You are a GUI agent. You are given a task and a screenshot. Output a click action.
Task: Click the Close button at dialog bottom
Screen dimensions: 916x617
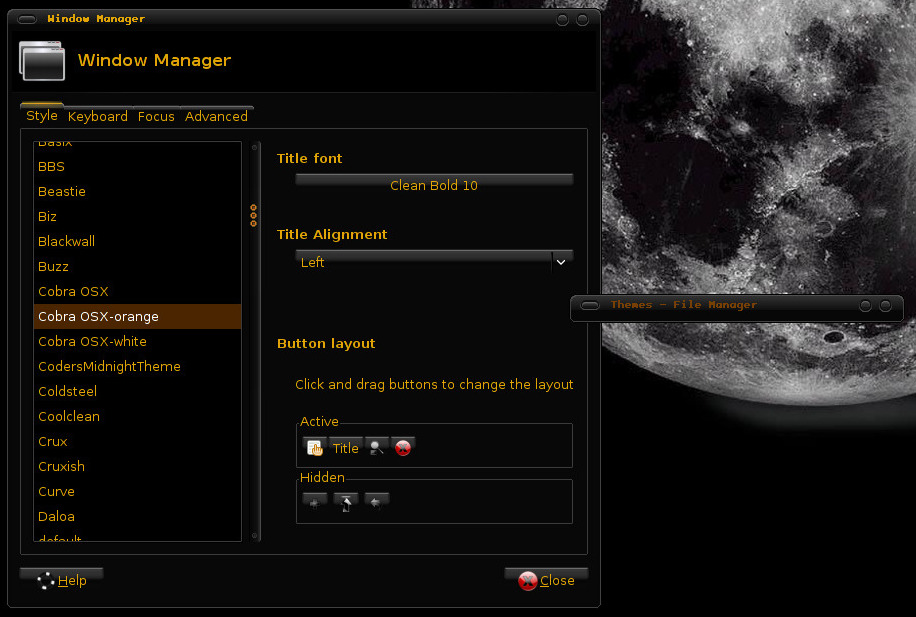(x=546, y=580)
